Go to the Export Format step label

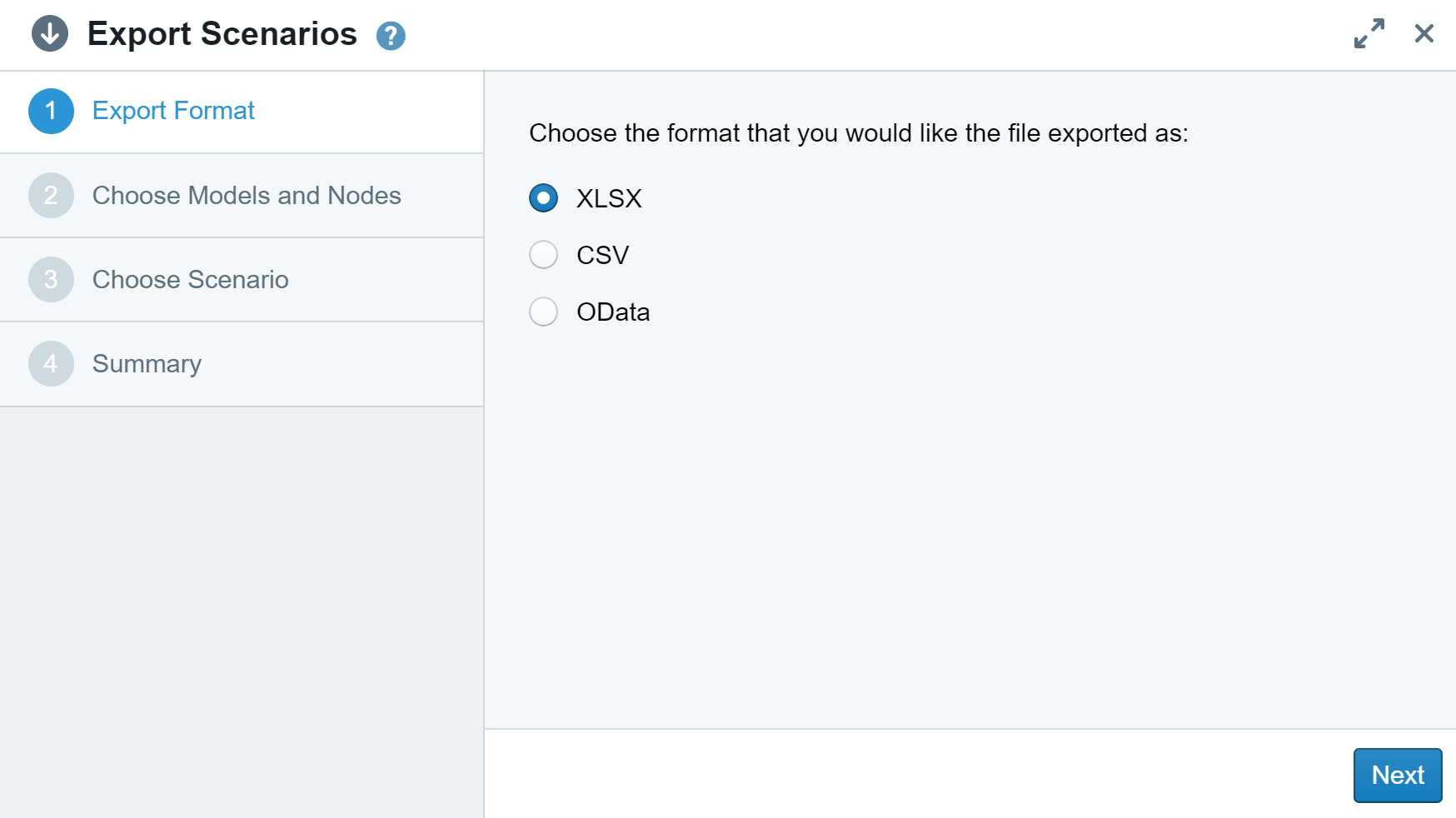coord(173,111)
